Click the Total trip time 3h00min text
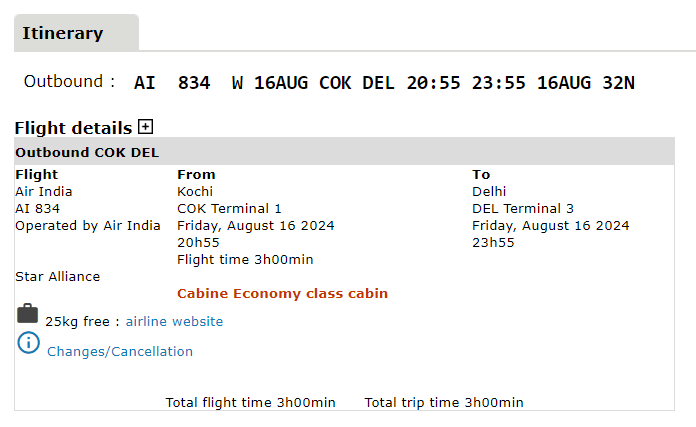Screen dimensions: 696x427 coord(444,402)
